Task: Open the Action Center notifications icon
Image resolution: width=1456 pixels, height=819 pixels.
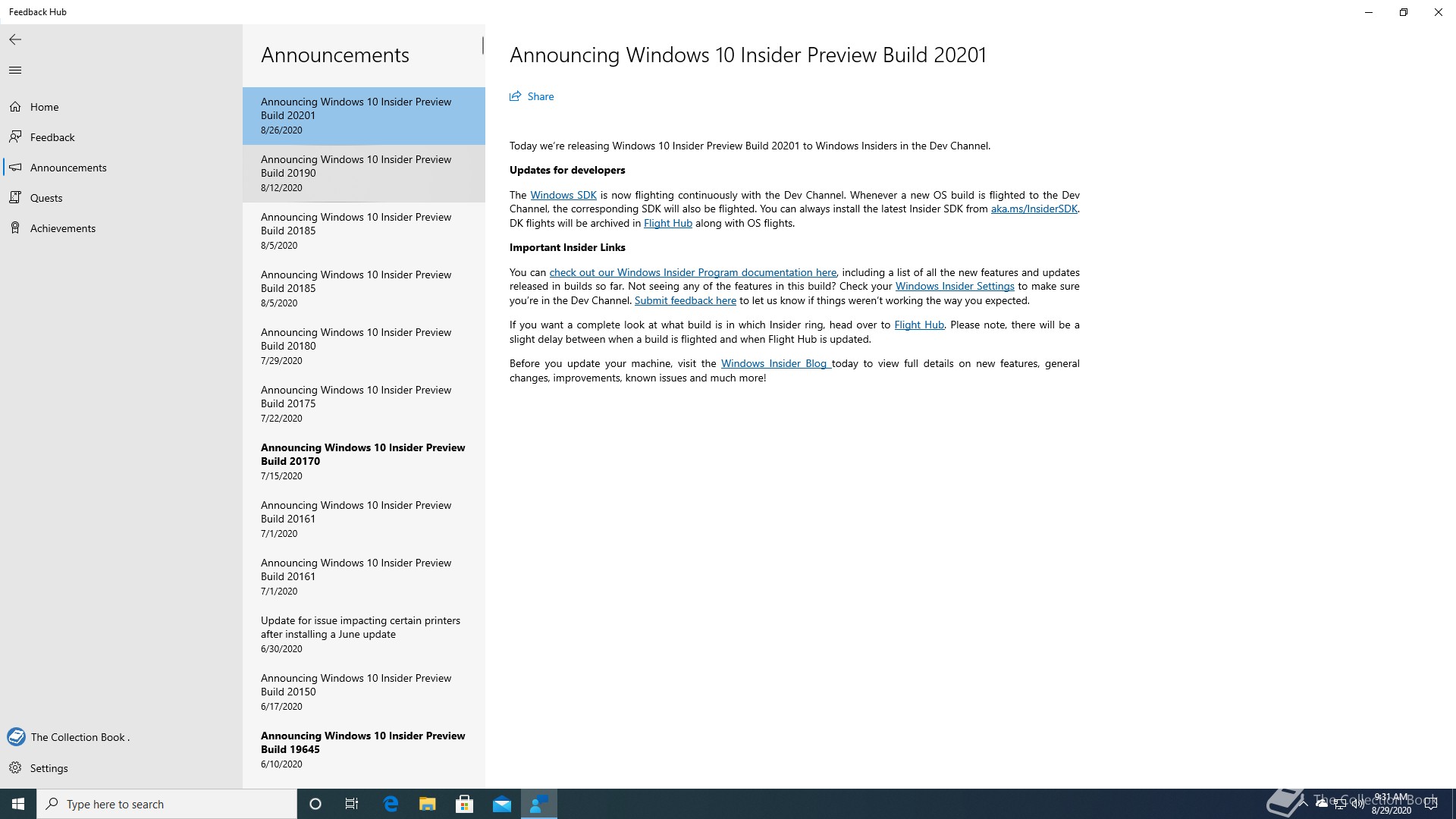Action: (x=1431, y=804)
